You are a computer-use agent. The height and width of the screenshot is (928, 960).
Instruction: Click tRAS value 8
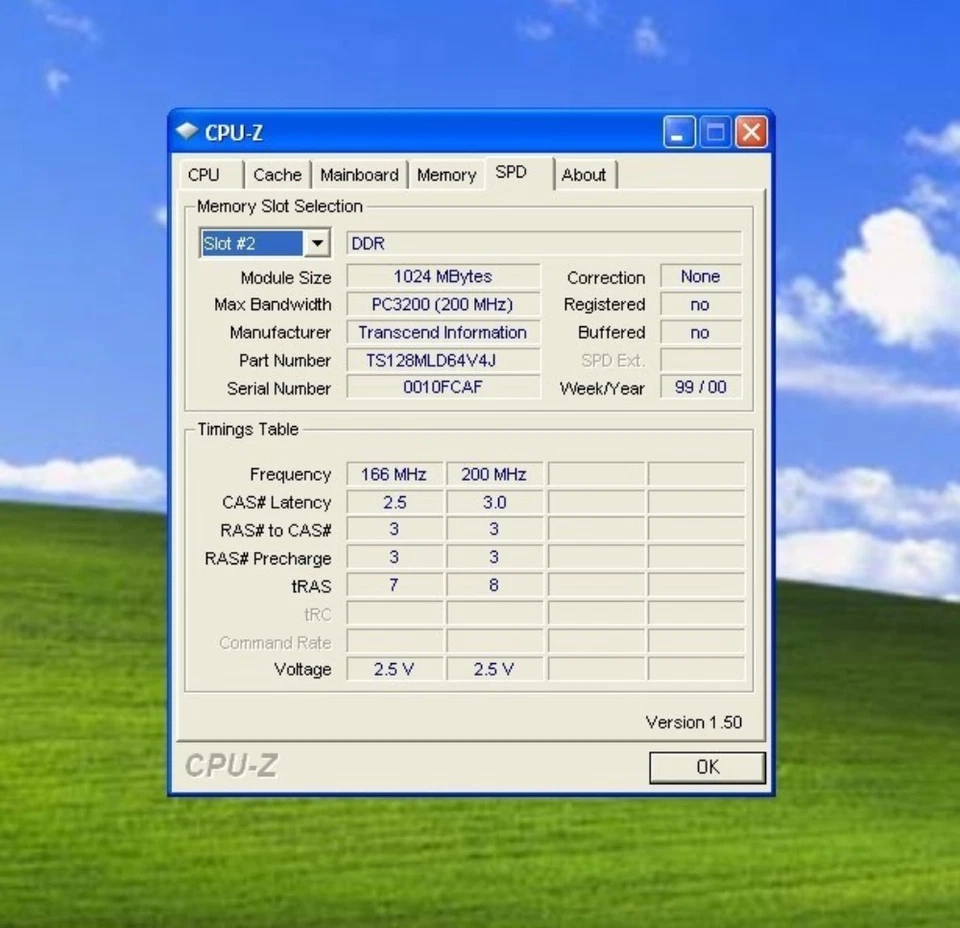[x=495, y=585]
